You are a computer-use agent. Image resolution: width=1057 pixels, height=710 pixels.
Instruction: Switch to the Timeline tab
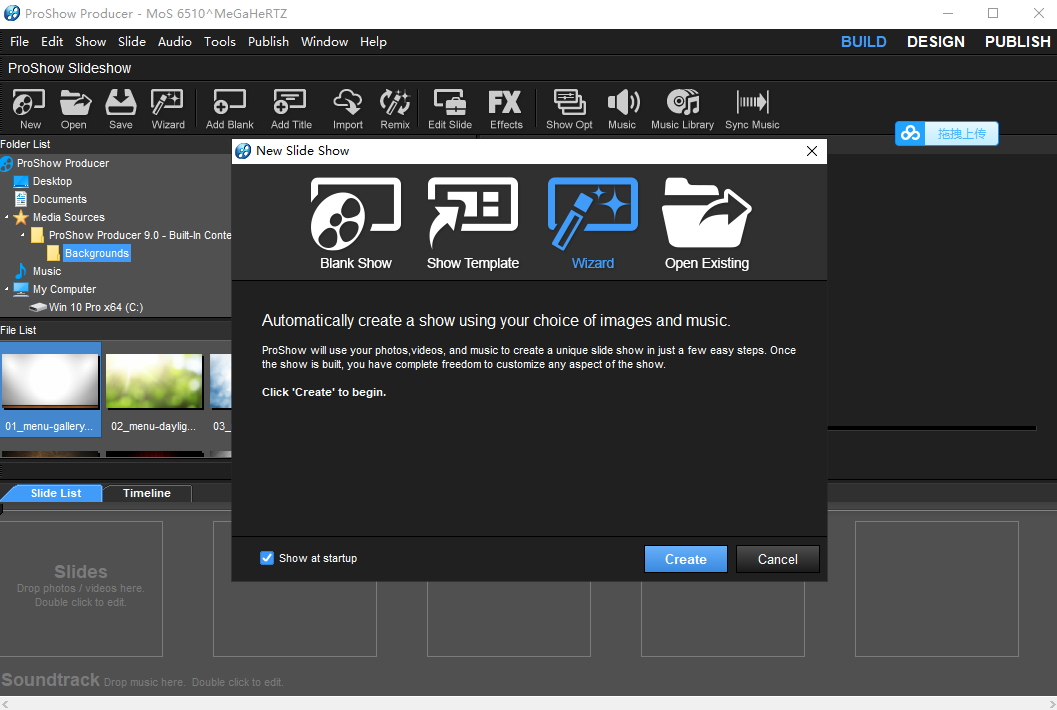pyautogui.click(x=147, y=493)
